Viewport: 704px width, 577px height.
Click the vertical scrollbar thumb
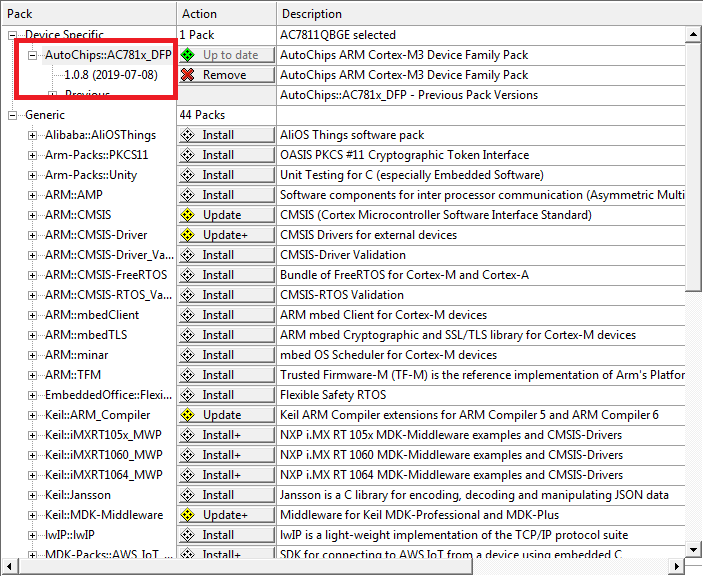pyautogui.click(x=694, y=167)
